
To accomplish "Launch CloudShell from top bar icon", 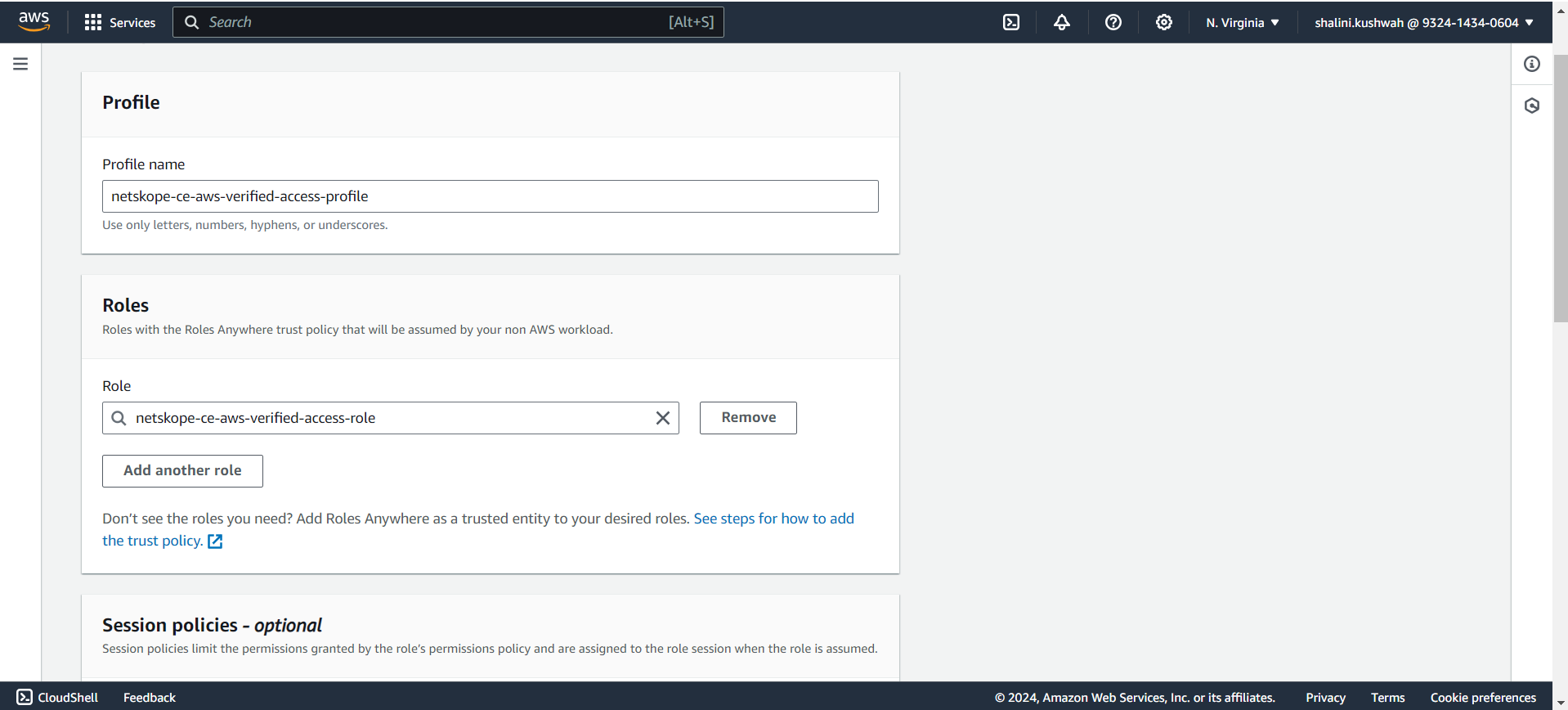I will pyautogui.click(x=1011, y=22).
